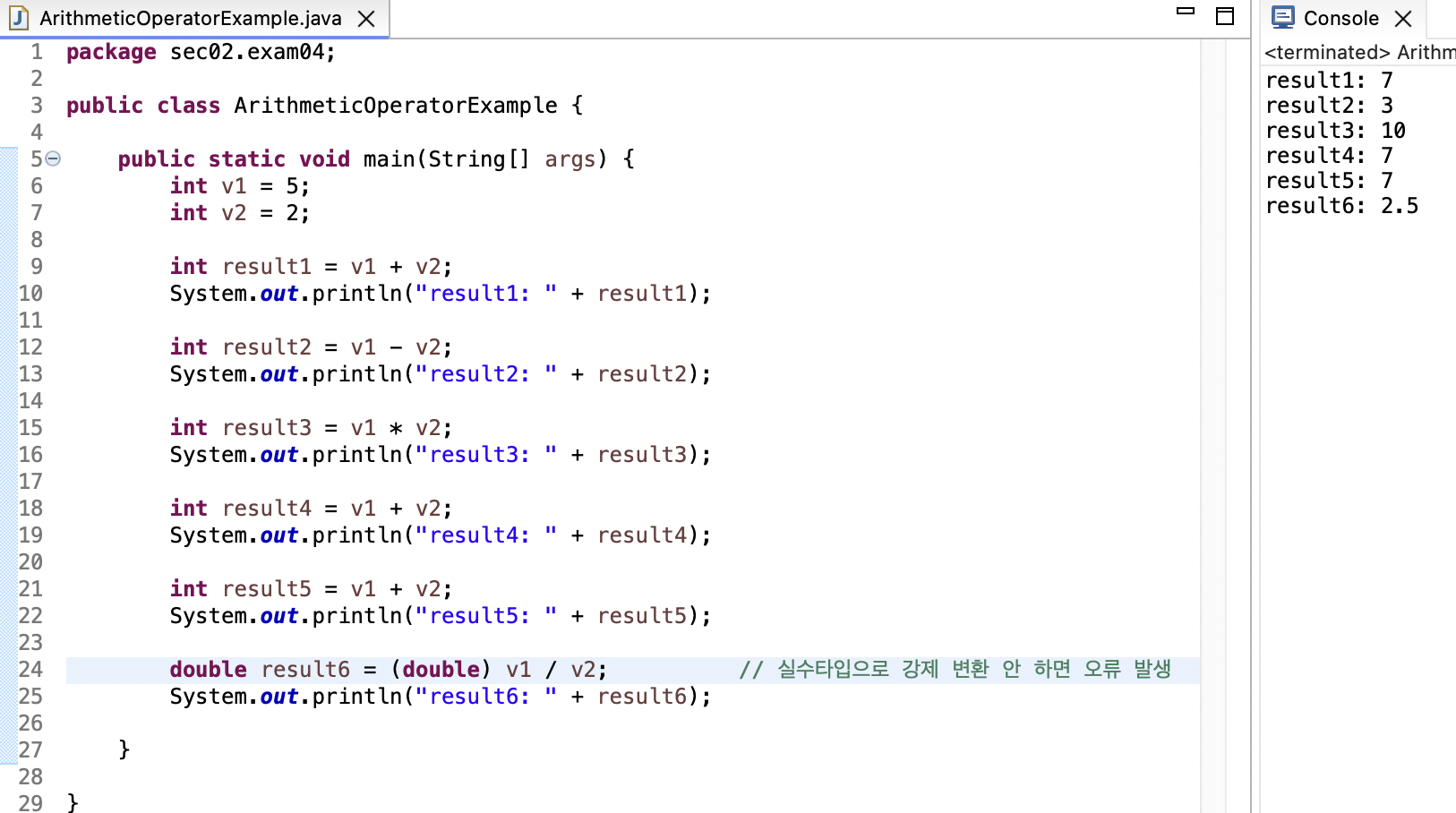Click line number 9 in gutter
The width and height of the screenshot is (1456, 813).
pos(37,267)
